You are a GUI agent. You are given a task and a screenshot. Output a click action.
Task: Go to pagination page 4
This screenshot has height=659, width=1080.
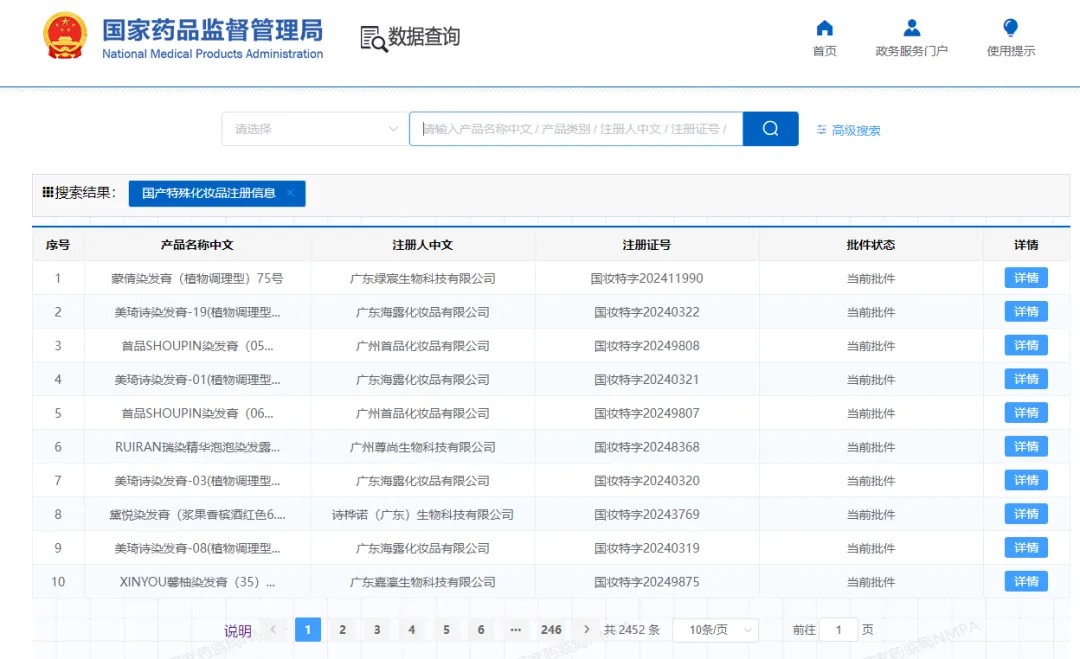pos(411,629)
